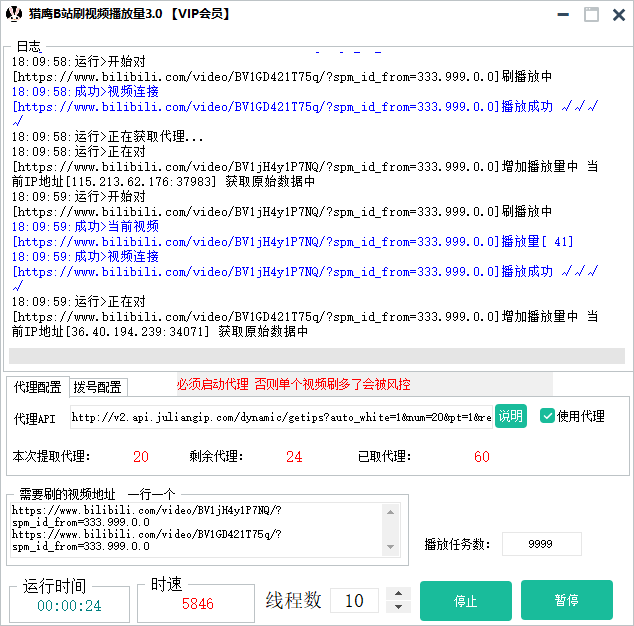Click the 代理API label
This screenshot has width=634, height=626.
coord(34,419)
